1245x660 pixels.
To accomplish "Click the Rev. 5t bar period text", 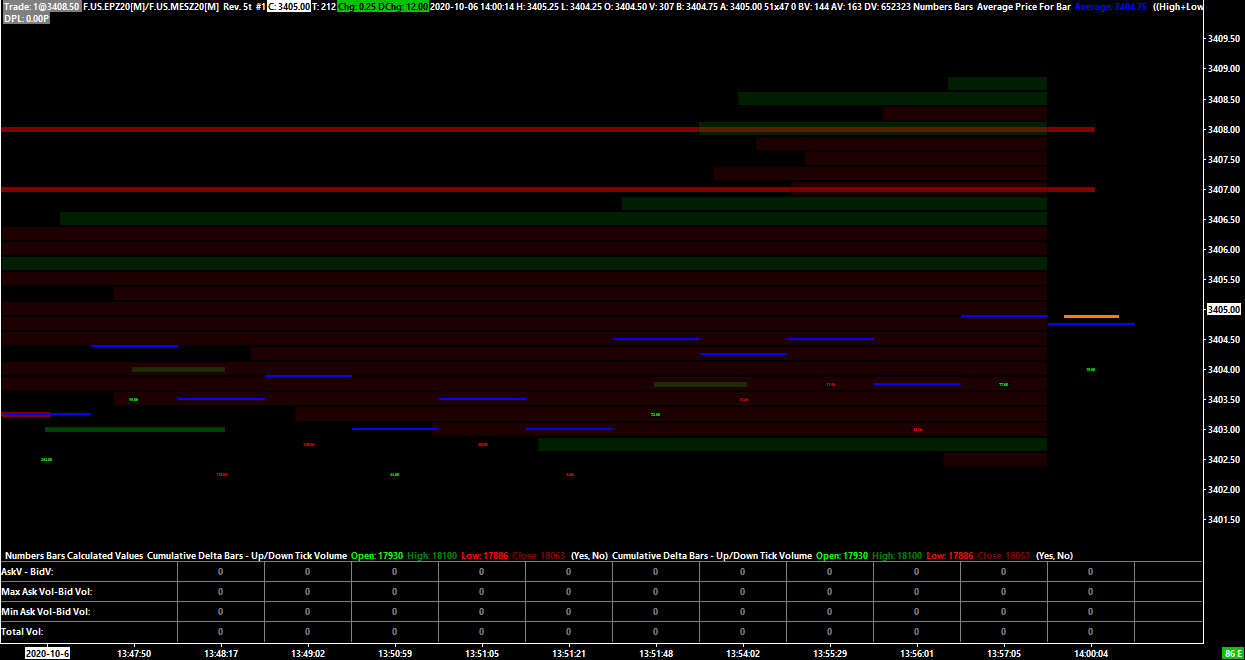I will 238,6.
